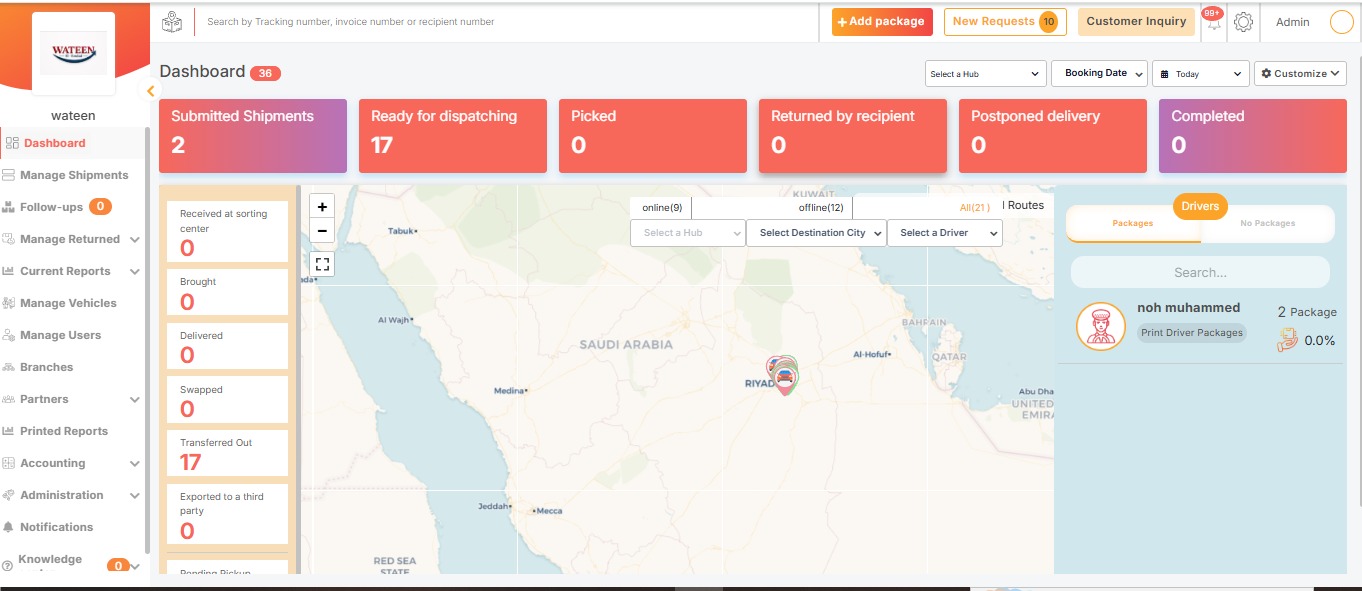Click the package scan icon beside the search bar

[172, 21]
